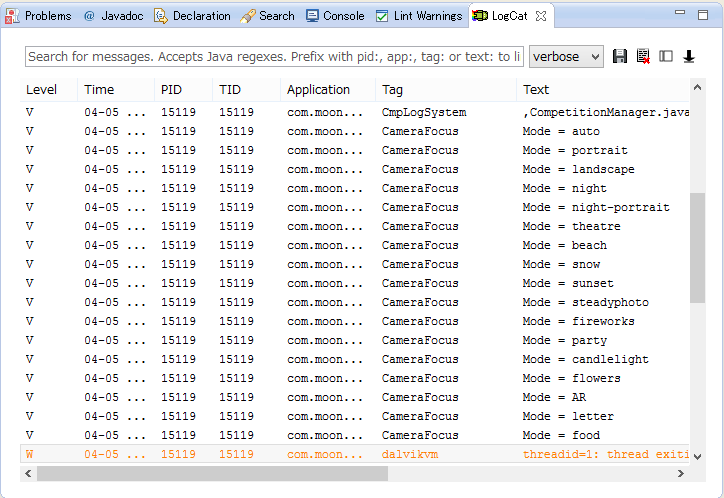
Task: Select the "Mode = AR" log entry
Action: 355,397
